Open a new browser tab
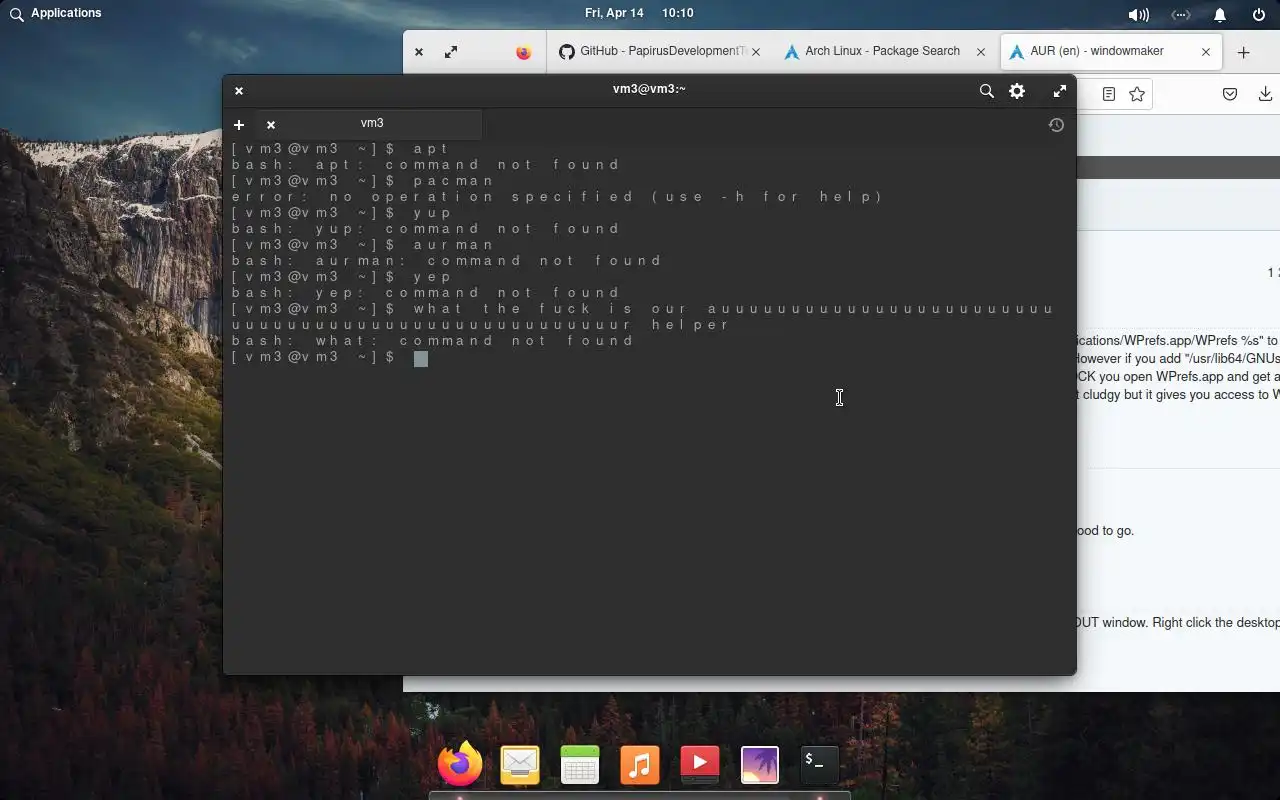 tap(1244, 52)
